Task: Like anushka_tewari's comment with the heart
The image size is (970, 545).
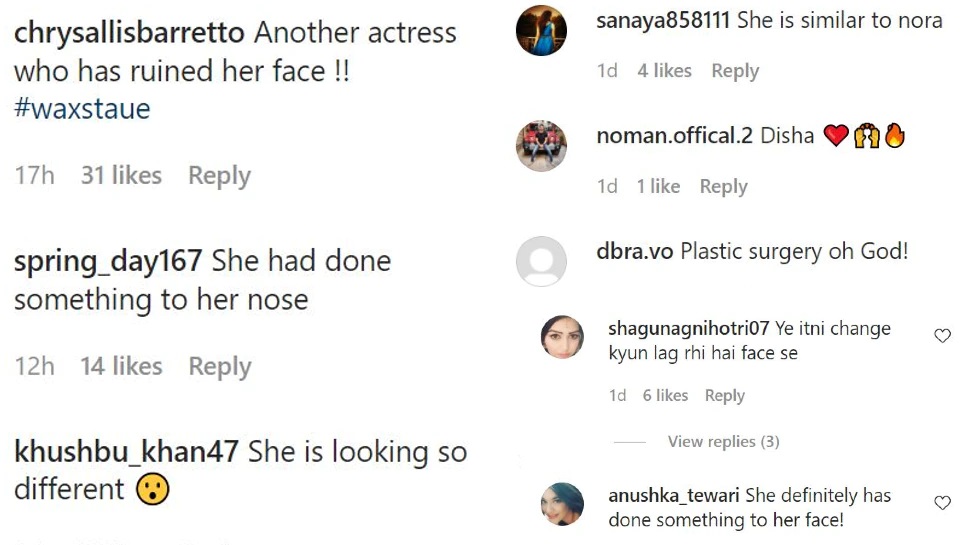Action: [x=942, y=503]
